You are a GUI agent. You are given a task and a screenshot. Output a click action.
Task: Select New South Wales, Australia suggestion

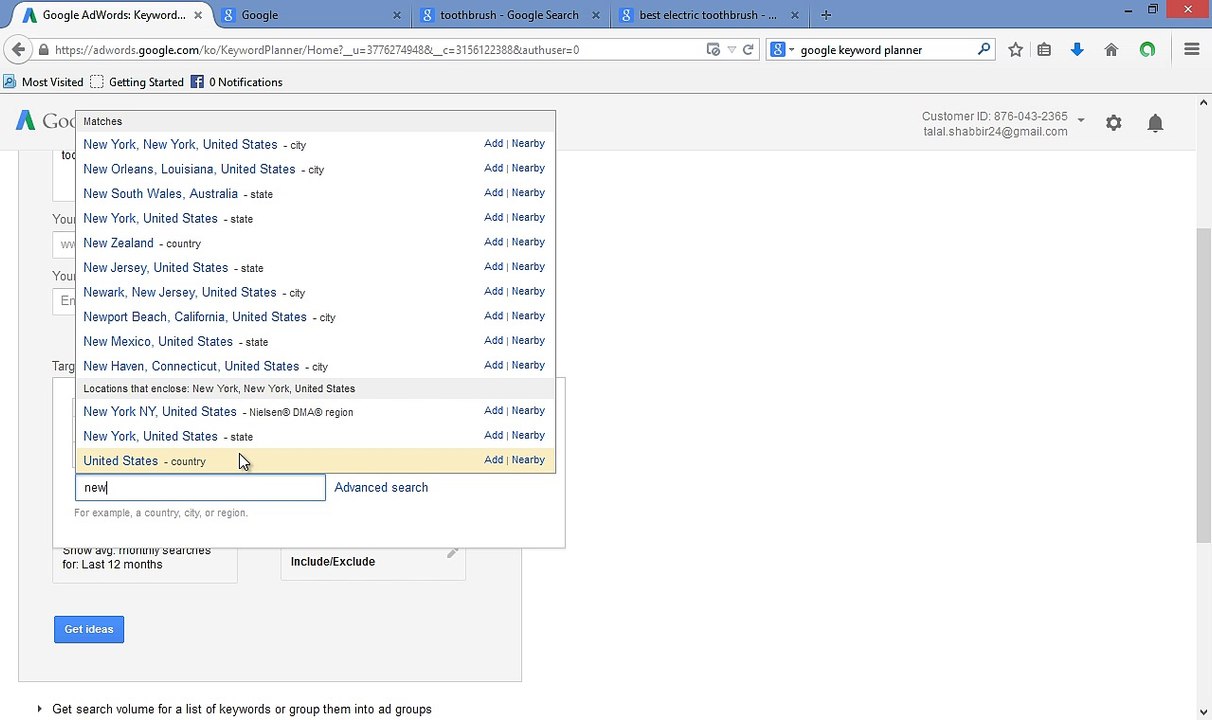pyautogui.click(x=160, y=194)
